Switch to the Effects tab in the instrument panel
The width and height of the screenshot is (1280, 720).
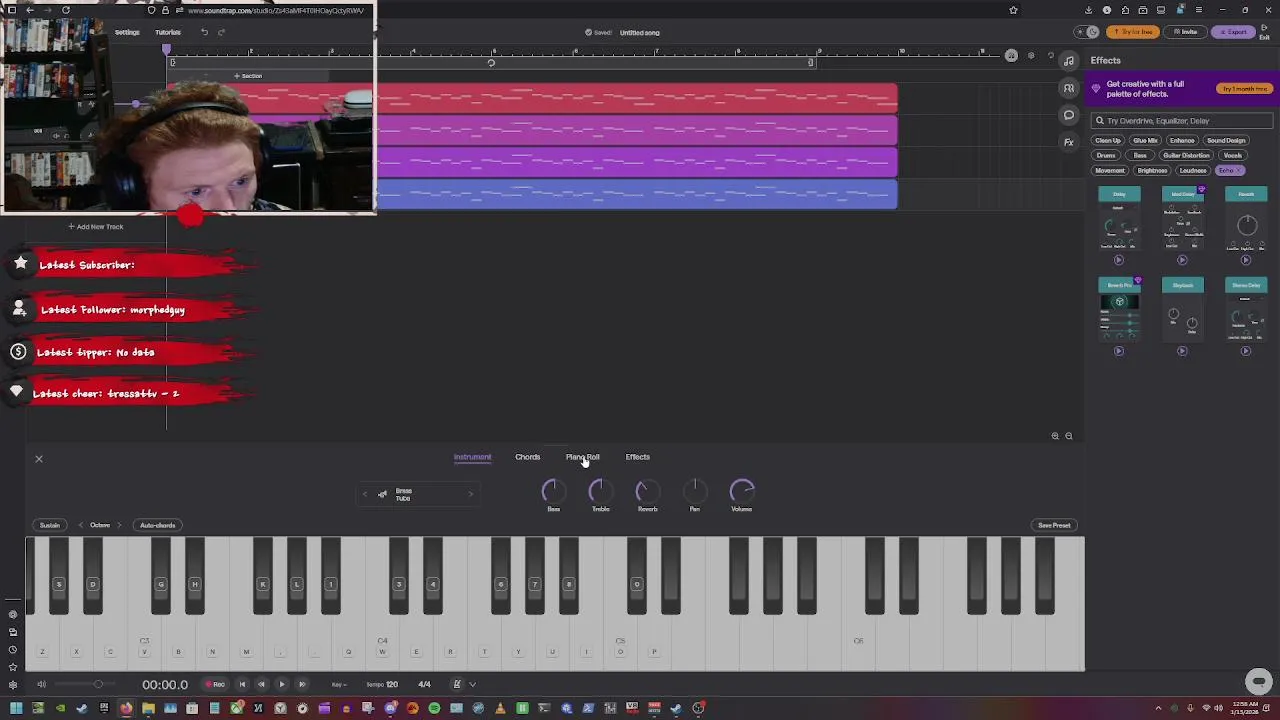point(637,457)
